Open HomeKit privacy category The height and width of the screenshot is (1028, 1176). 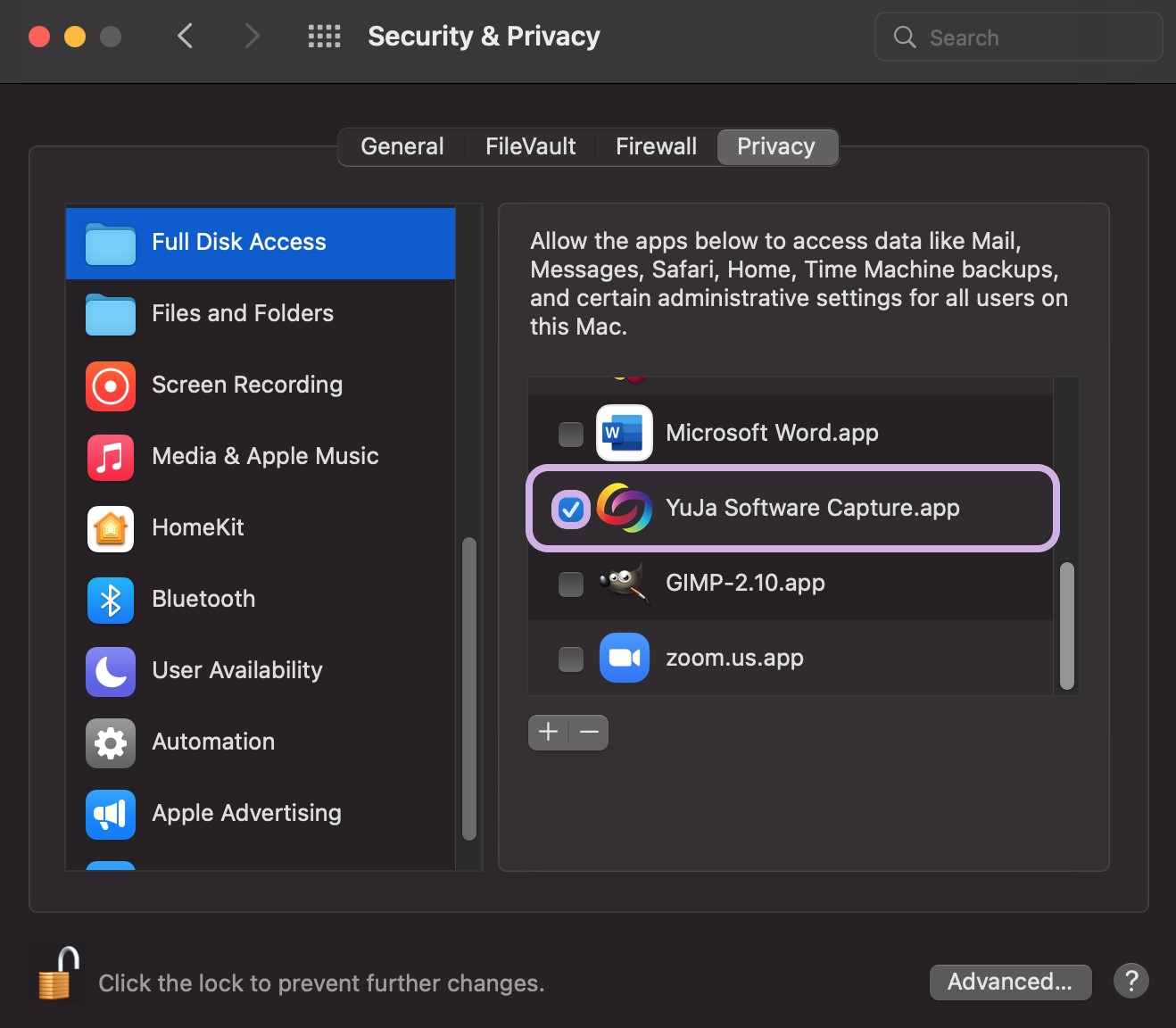coord(198,528)
